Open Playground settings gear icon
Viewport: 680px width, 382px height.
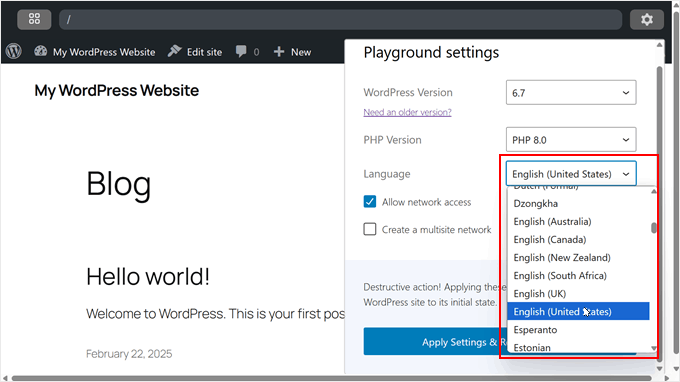[647, 19]
